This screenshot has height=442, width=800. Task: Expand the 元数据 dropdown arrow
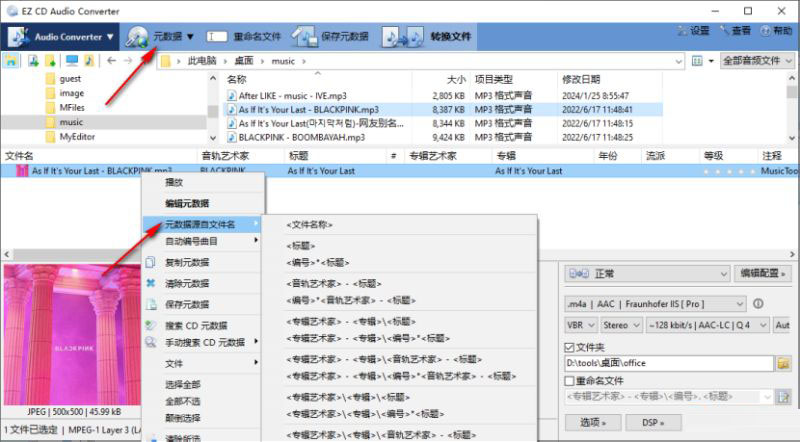(x=190, y=37)
